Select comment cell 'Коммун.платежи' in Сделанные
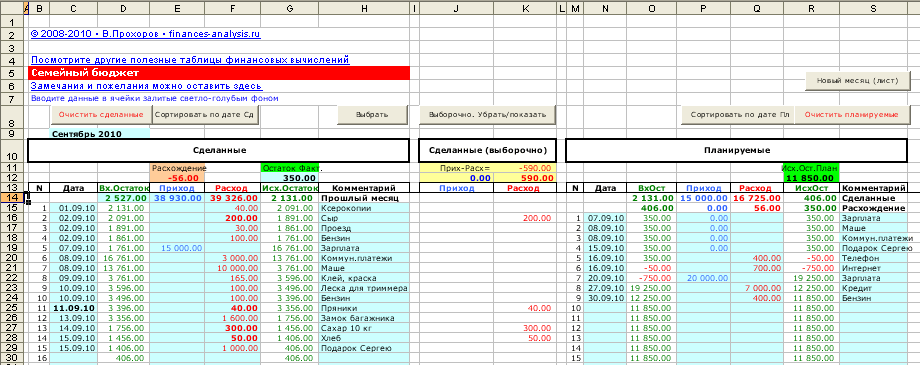This screenshot has height=365, width=920. tap(364, 258)
